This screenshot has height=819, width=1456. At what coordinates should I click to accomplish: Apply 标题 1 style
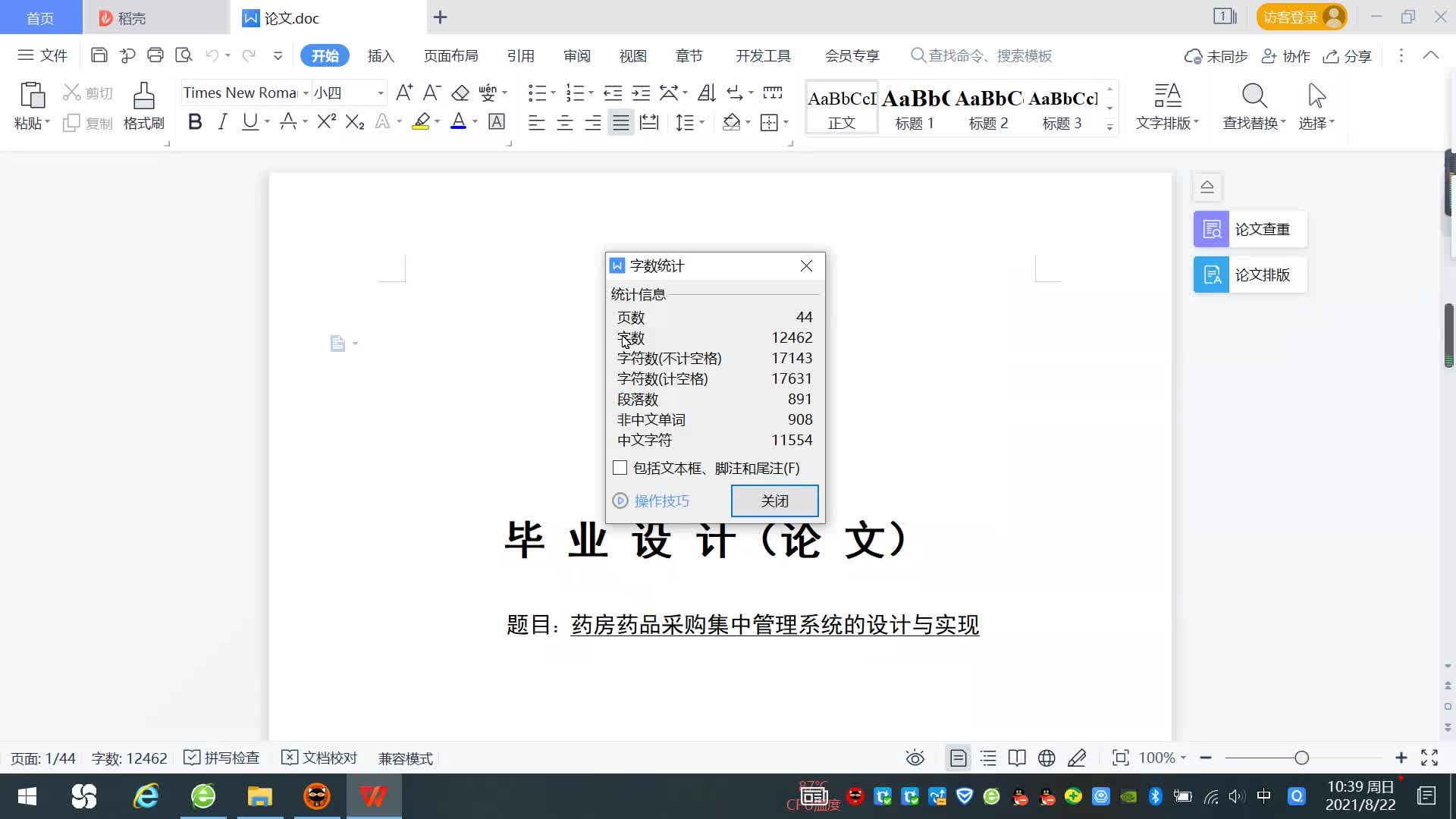coord(915,108)
